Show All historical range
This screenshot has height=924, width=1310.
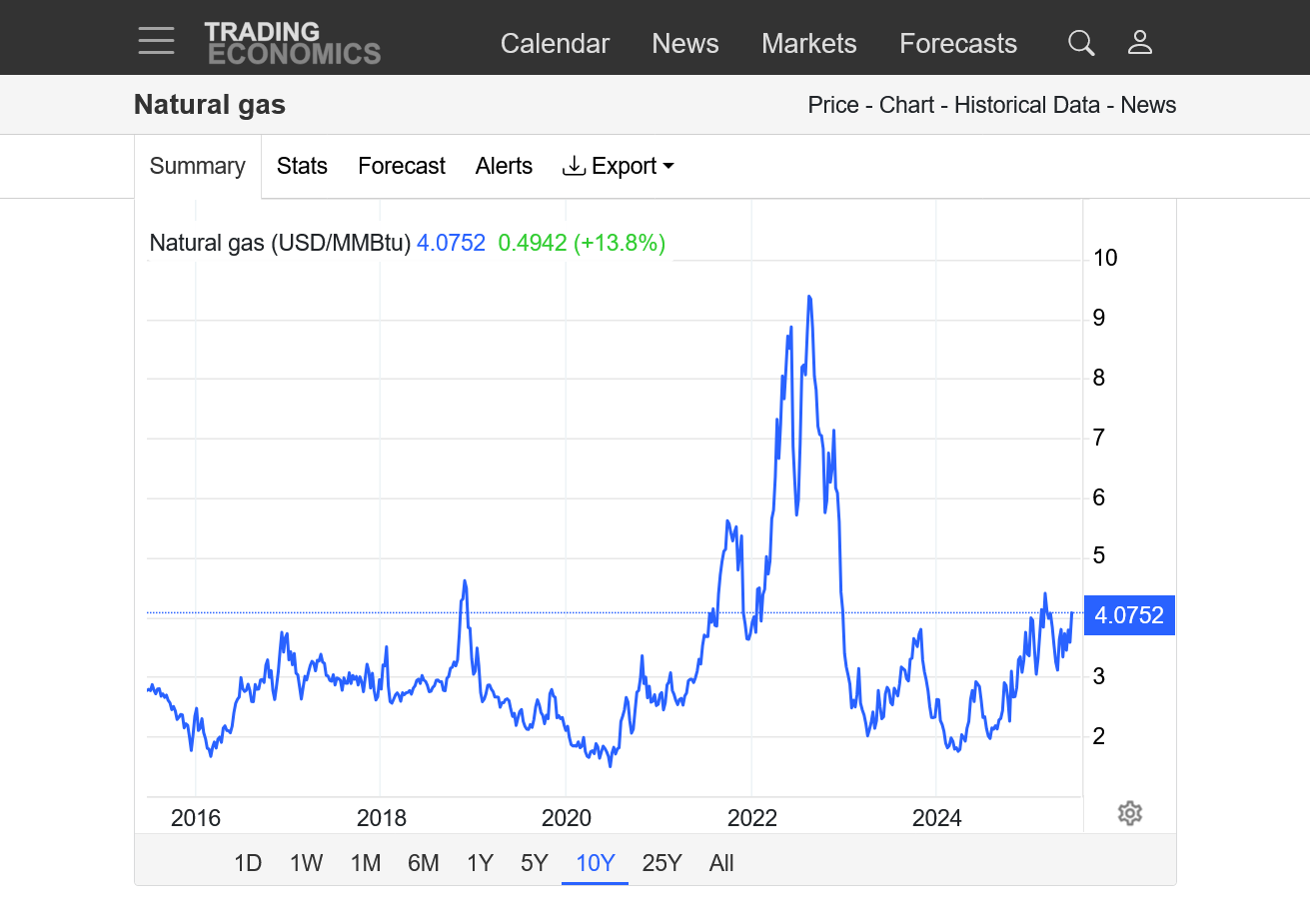721,863
